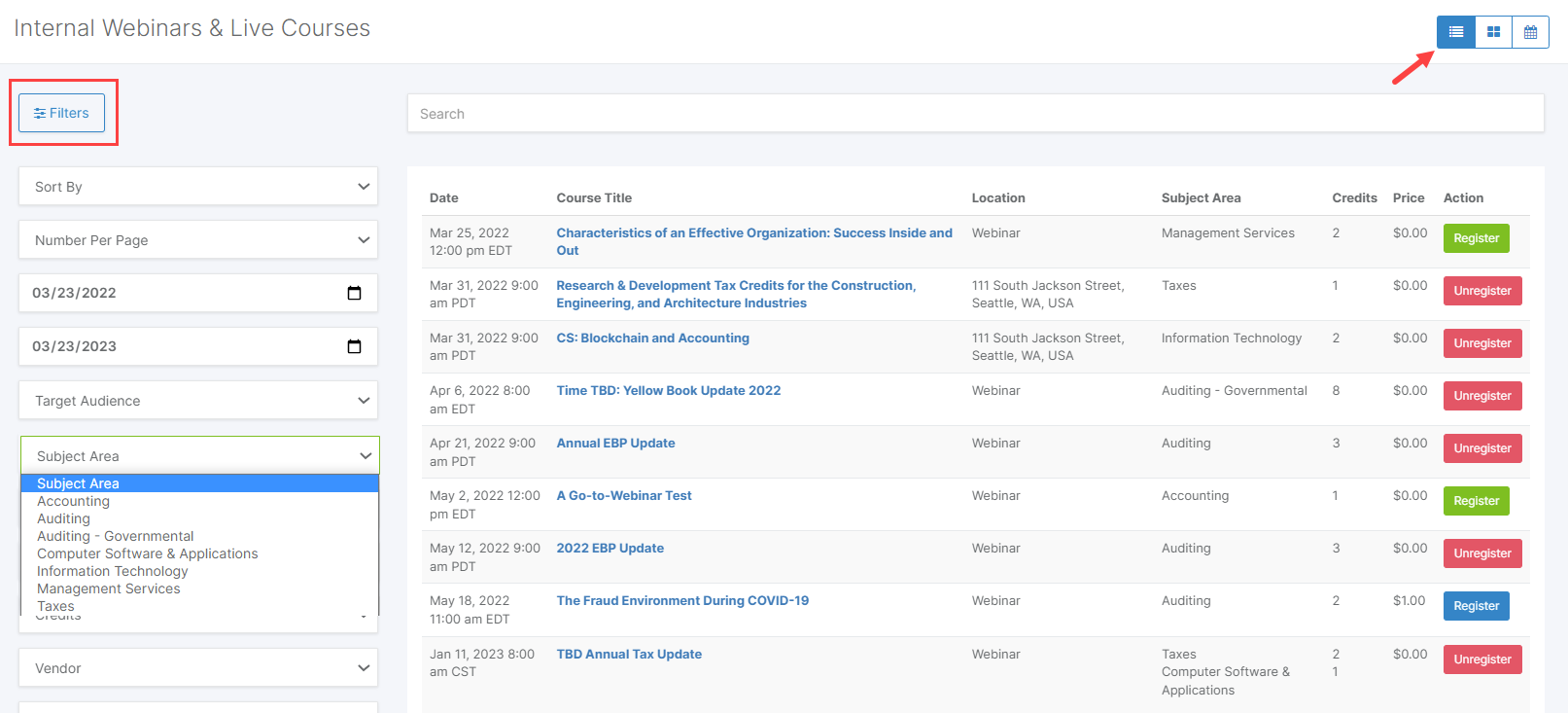This screenshot has height=713, width=1568.
Task: Register for The Fraud Environment course
Action: pyautogui.click(x=1476, y=606)
